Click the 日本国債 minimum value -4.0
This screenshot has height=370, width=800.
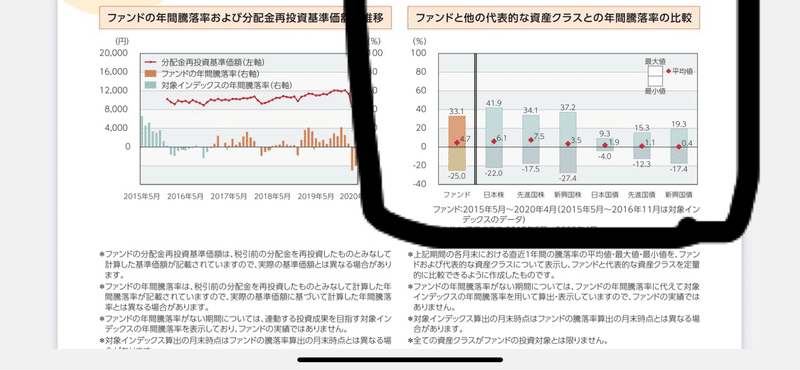click(605, 156)
